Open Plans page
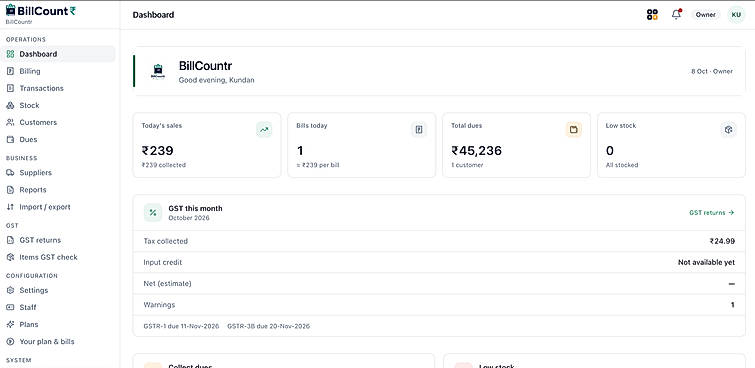 59,324
